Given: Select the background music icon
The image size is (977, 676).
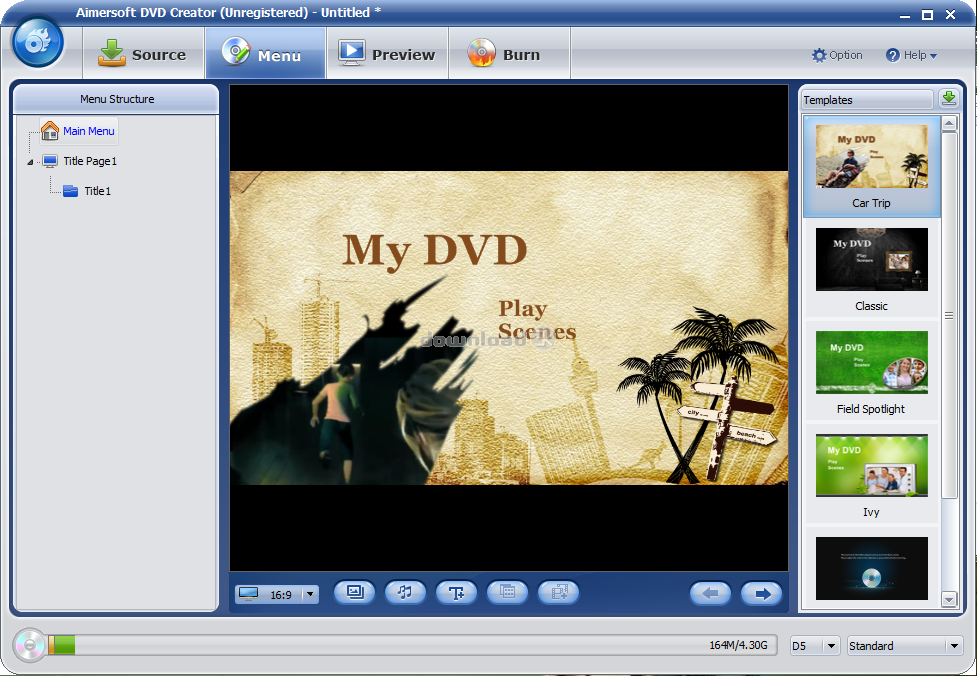Looking at the screenshot, I should [405, 592].
